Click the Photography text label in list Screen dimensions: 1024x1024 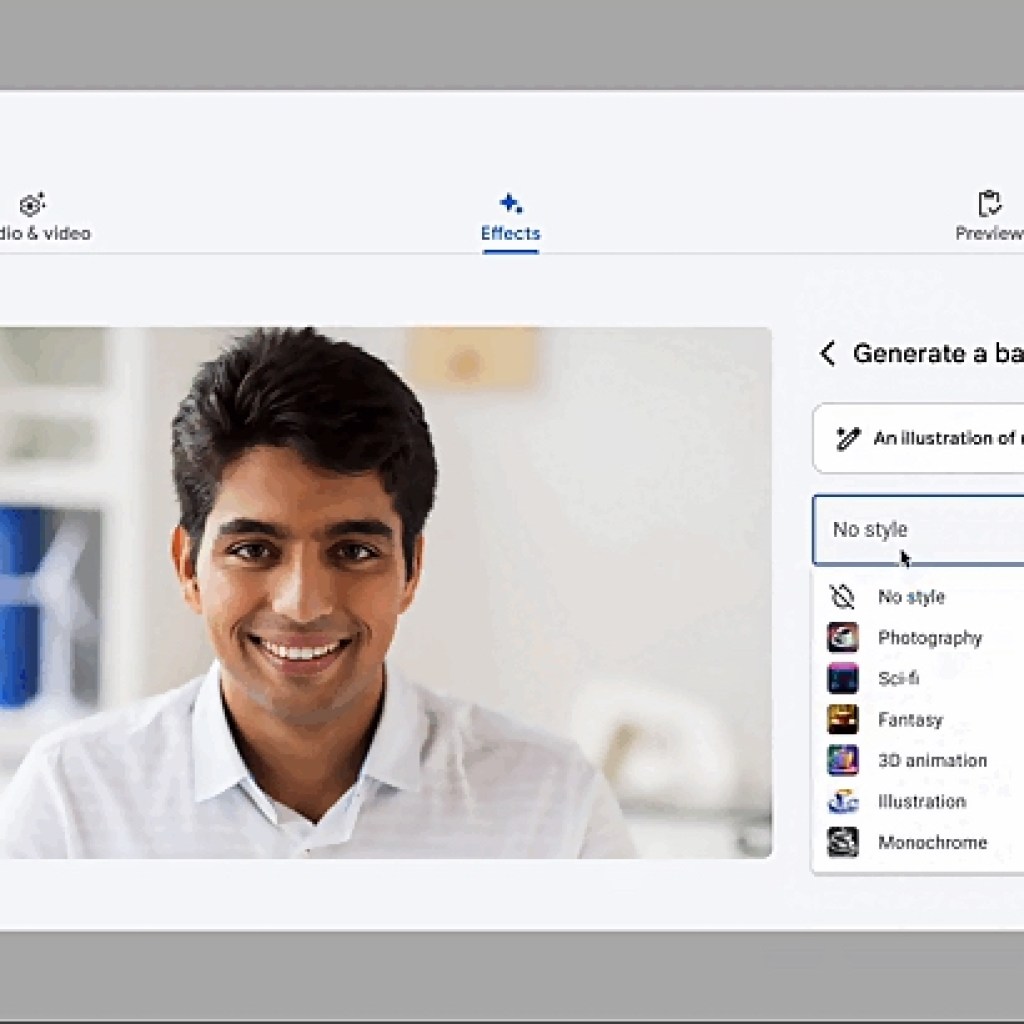(930, 638)
